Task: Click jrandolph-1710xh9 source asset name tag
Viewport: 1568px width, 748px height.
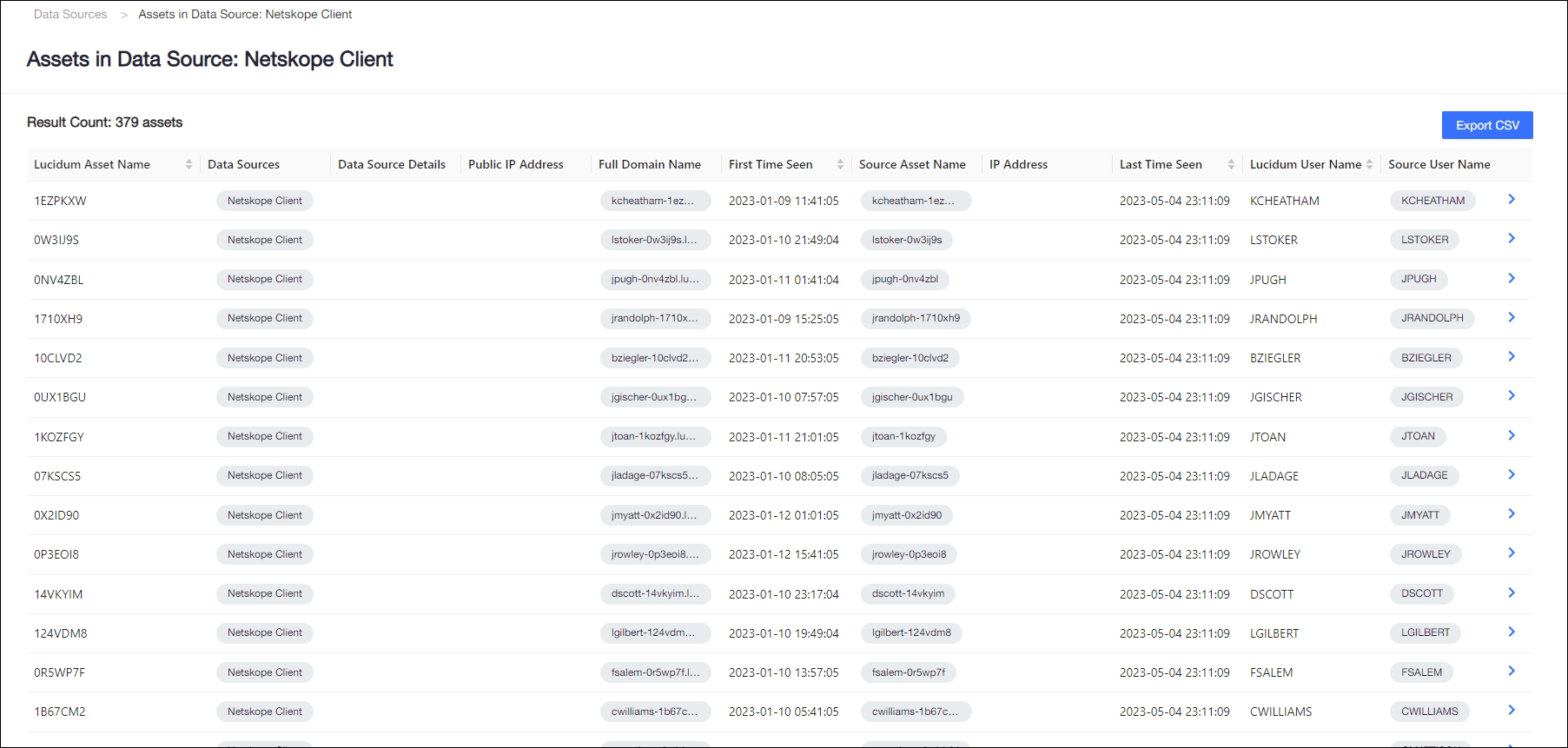Action: click(x=916, y=318)
